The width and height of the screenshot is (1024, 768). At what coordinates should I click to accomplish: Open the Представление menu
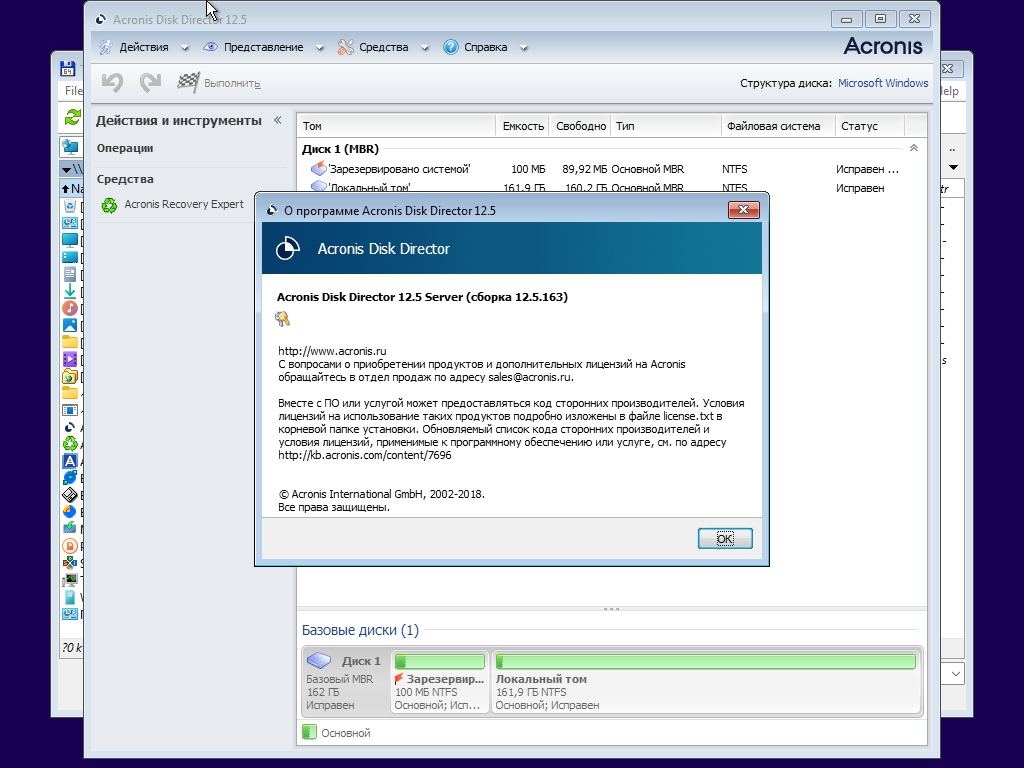263,47
